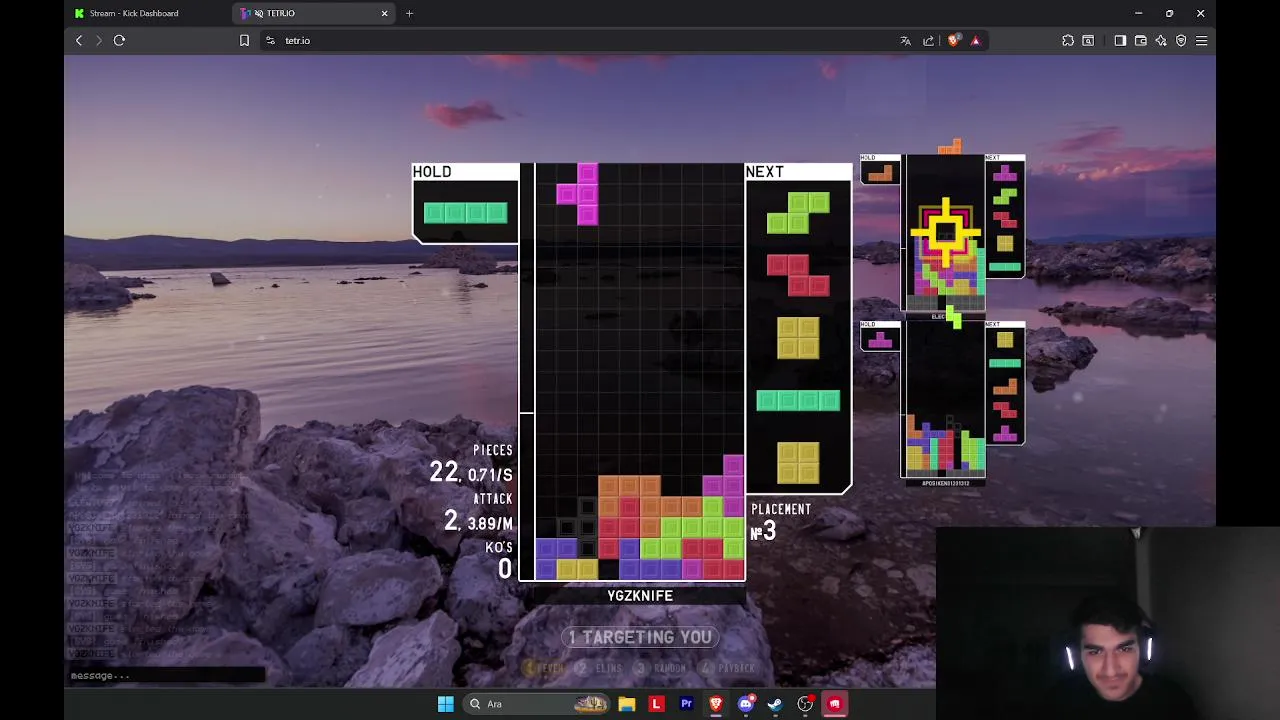Viewport: 1280px width, 720px height.
Task: Open the Riot client taskbar icon
Action: (834, 704)
